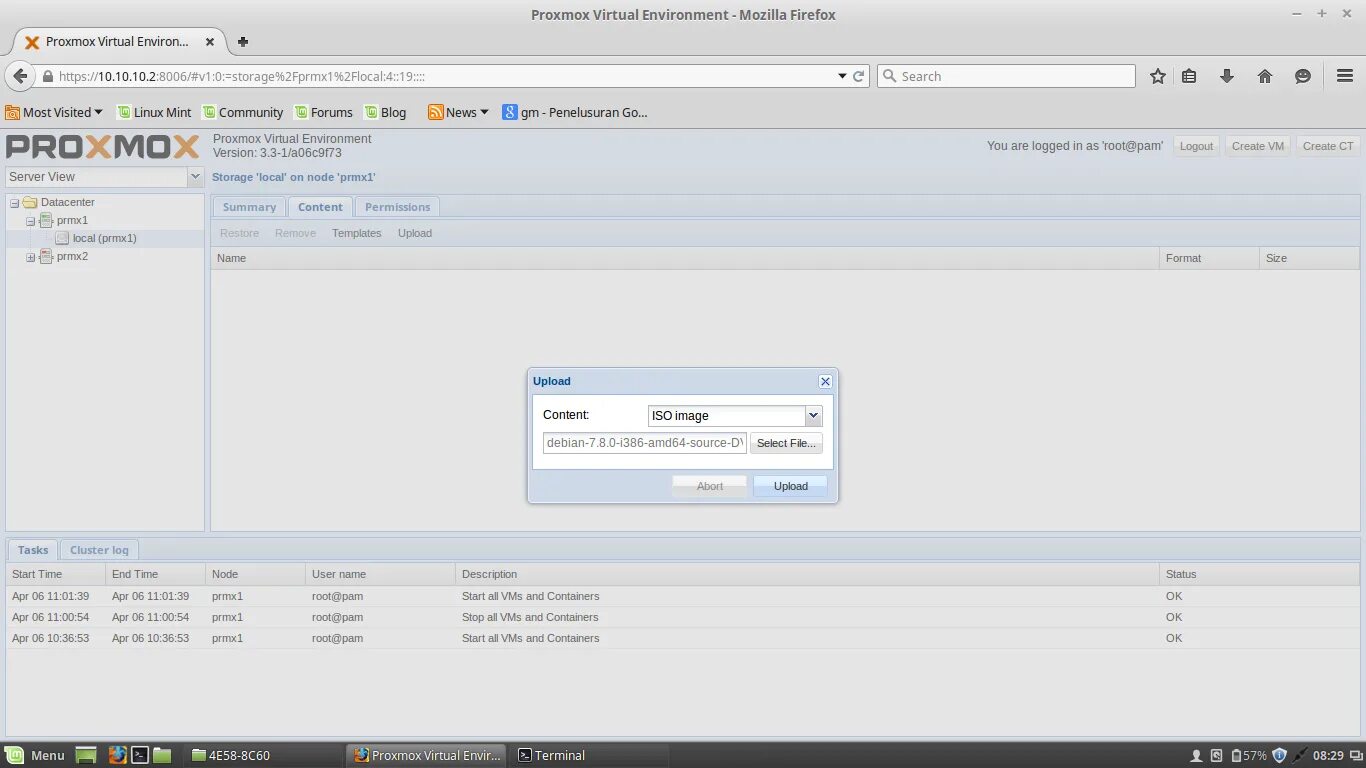Screen dimensions: 1366x768
Task: Open the bookmarks list icon in Firefox toolbar
Action: 1189,76
